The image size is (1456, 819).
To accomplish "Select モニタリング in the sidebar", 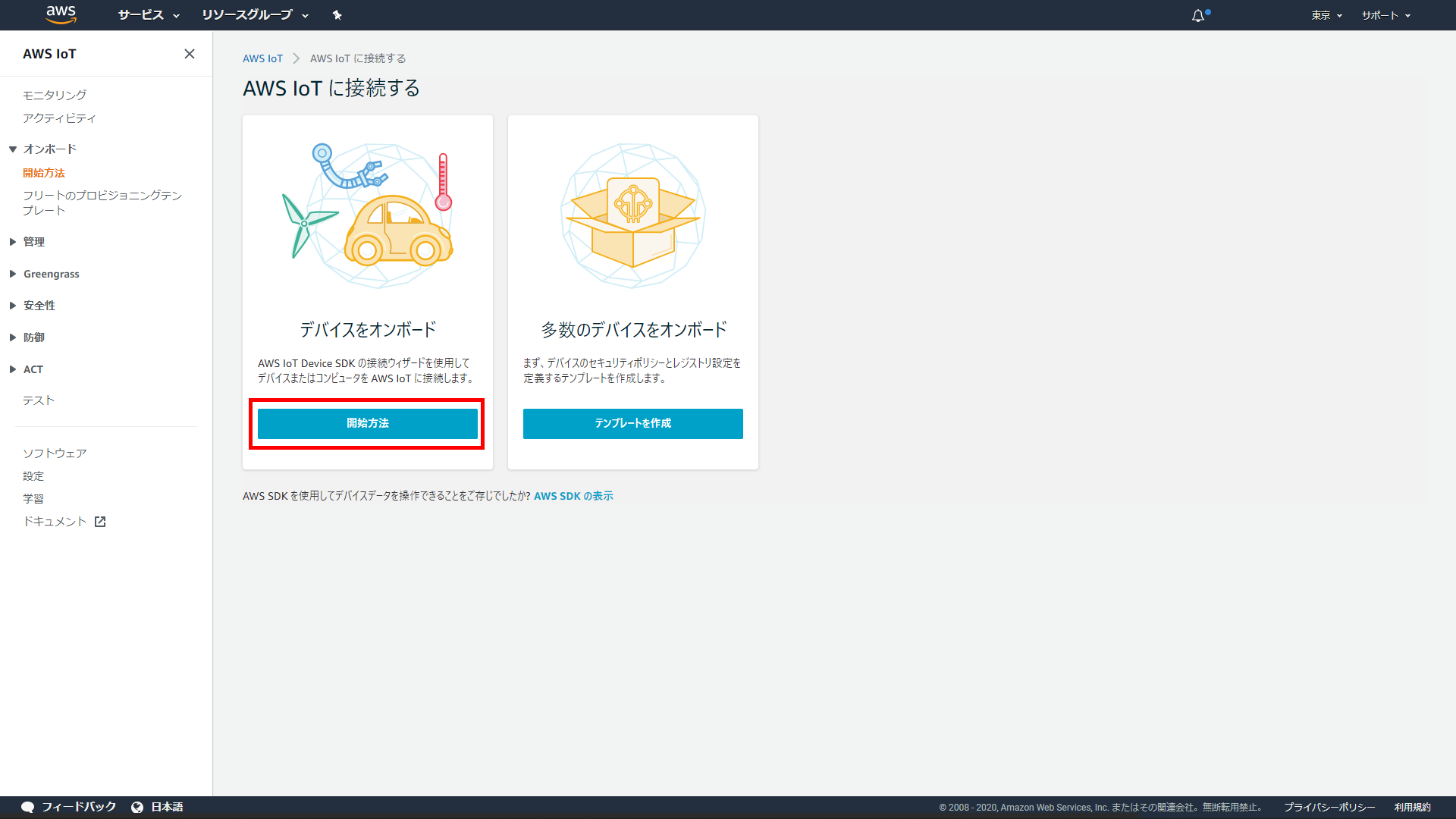I will pos(55,95).
